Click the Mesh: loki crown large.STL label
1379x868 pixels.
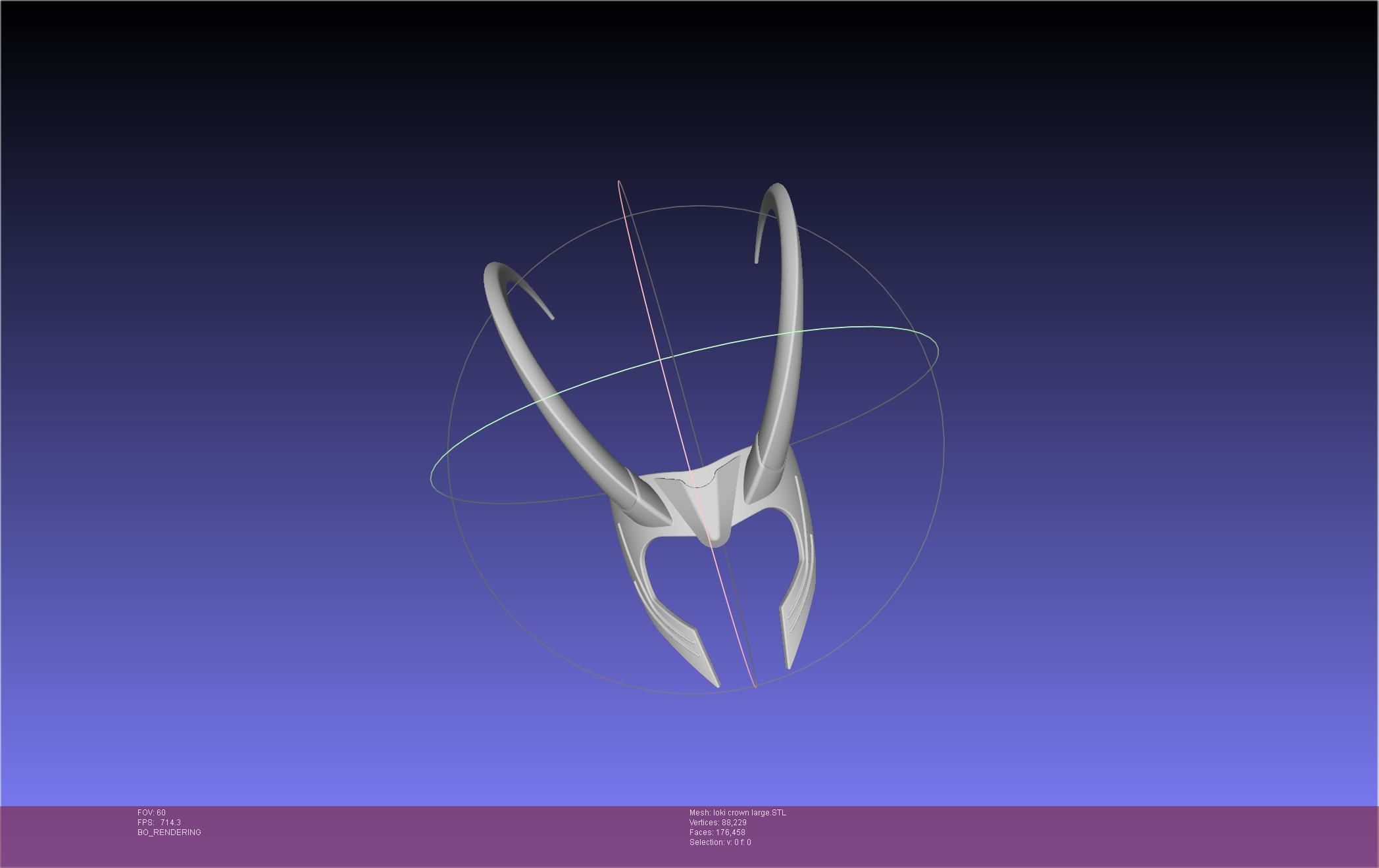point(738,813)
